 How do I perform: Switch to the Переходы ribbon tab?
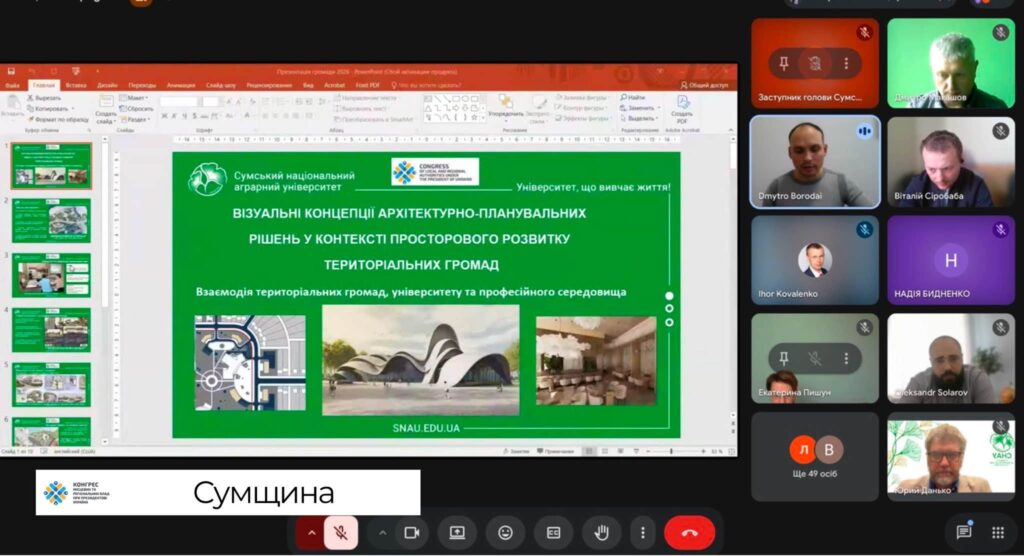(142, 86)
